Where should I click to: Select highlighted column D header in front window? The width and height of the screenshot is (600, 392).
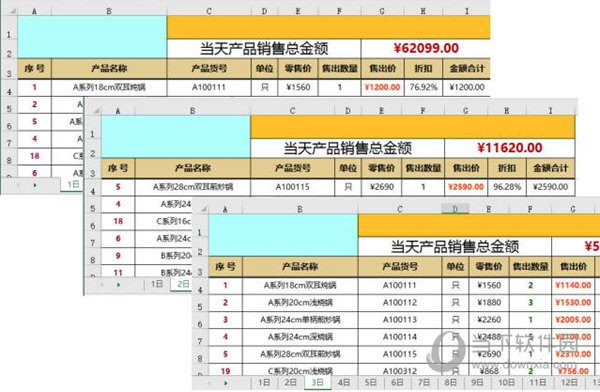pyautogui.click(x=455, y=209)
